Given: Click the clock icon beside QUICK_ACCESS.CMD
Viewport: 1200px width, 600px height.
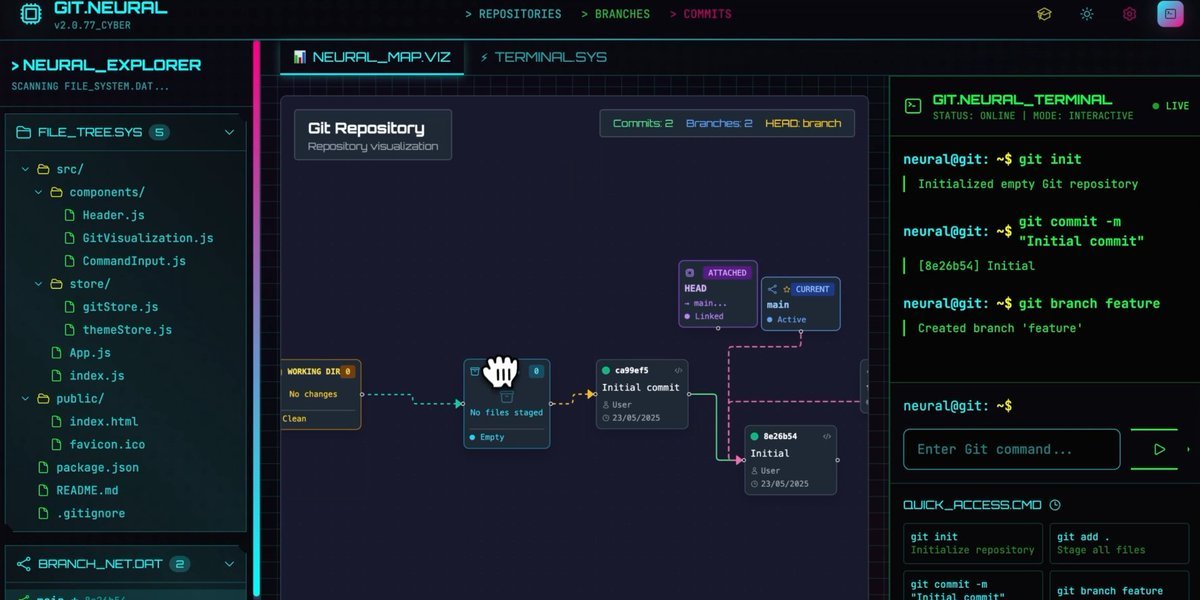Looking at the screenshot, I should [x=1055, y=505].
